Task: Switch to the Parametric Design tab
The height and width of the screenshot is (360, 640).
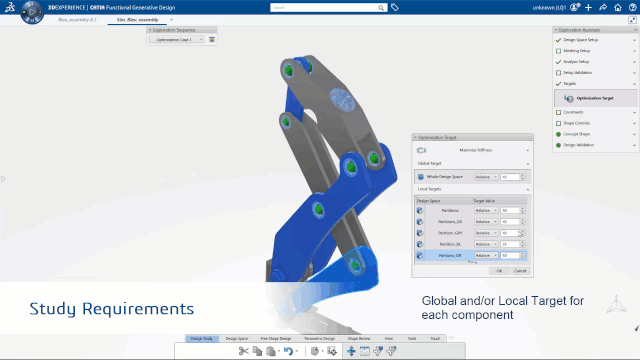Action: pos(320,338)
